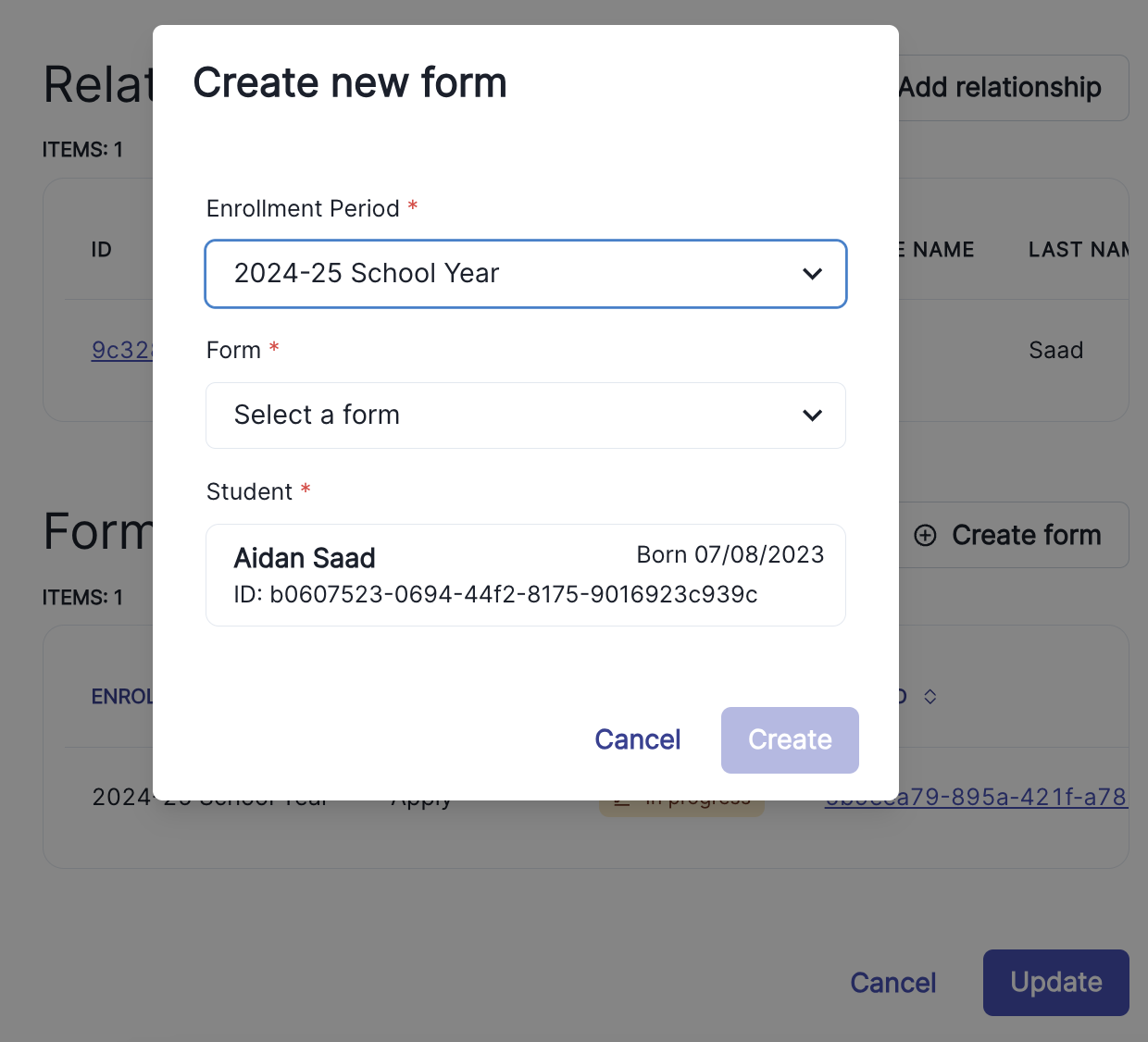
Task: Click the chevron on the Form selector
Action: (813, 416)
